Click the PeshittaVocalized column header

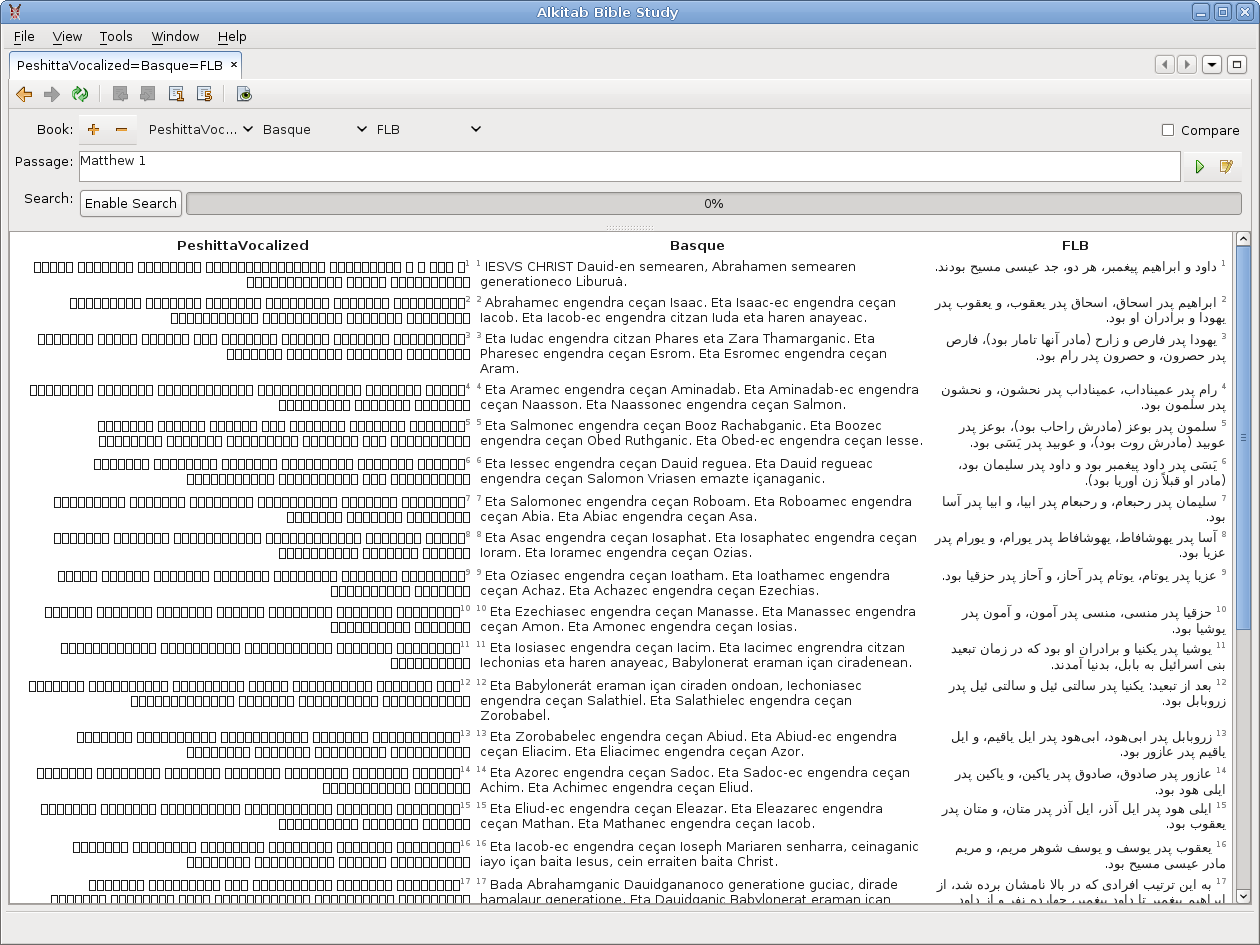[243, 245]
